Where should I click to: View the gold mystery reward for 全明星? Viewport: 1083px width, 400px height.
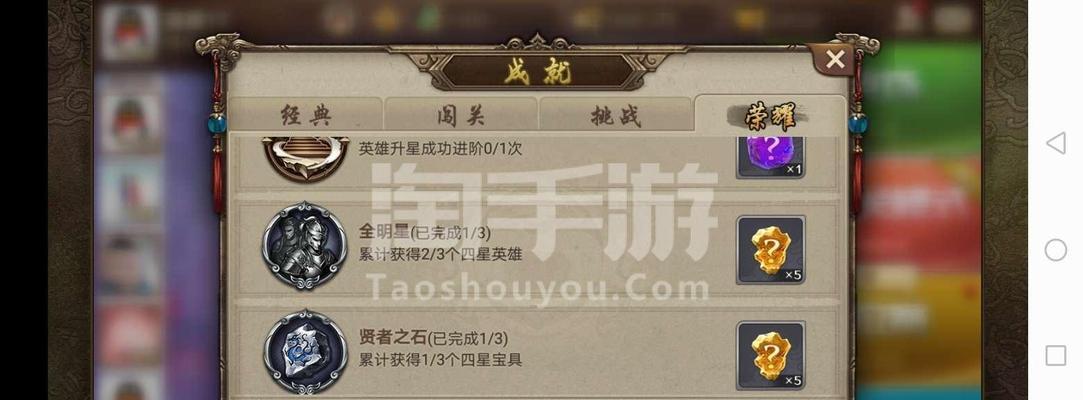point(771,250)
